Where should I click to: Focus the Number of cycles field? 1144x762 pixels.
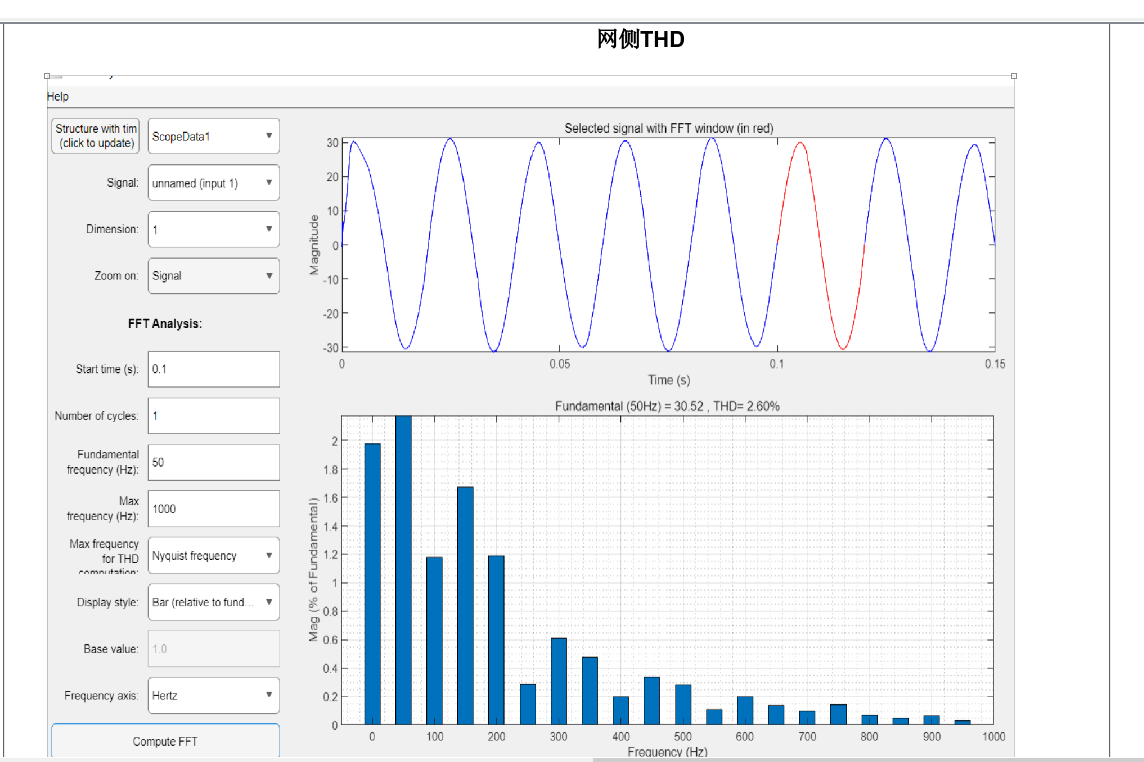coord(213,416)
